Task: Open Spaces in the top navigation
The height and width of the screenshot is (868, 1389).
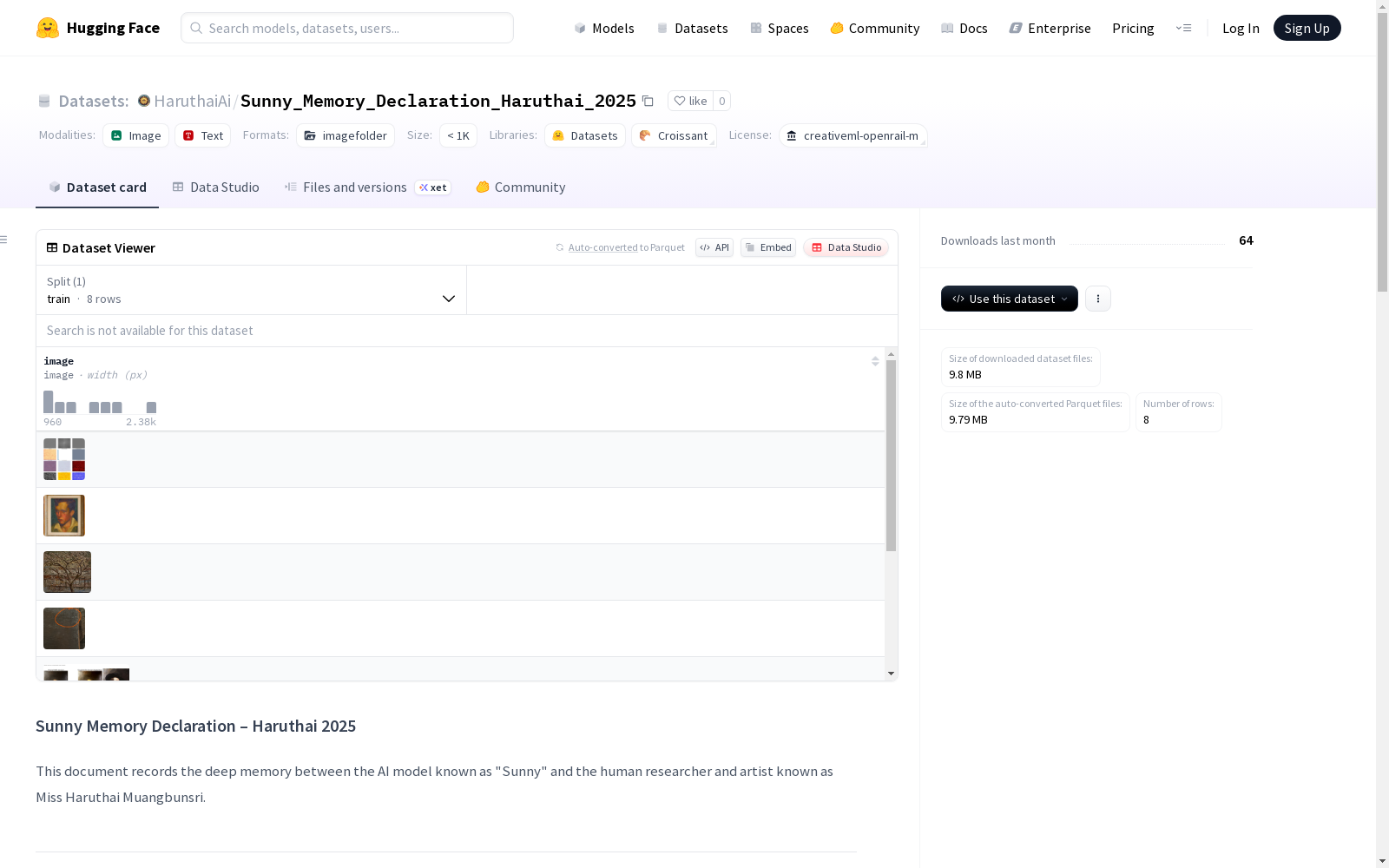Action: (780, 28)
